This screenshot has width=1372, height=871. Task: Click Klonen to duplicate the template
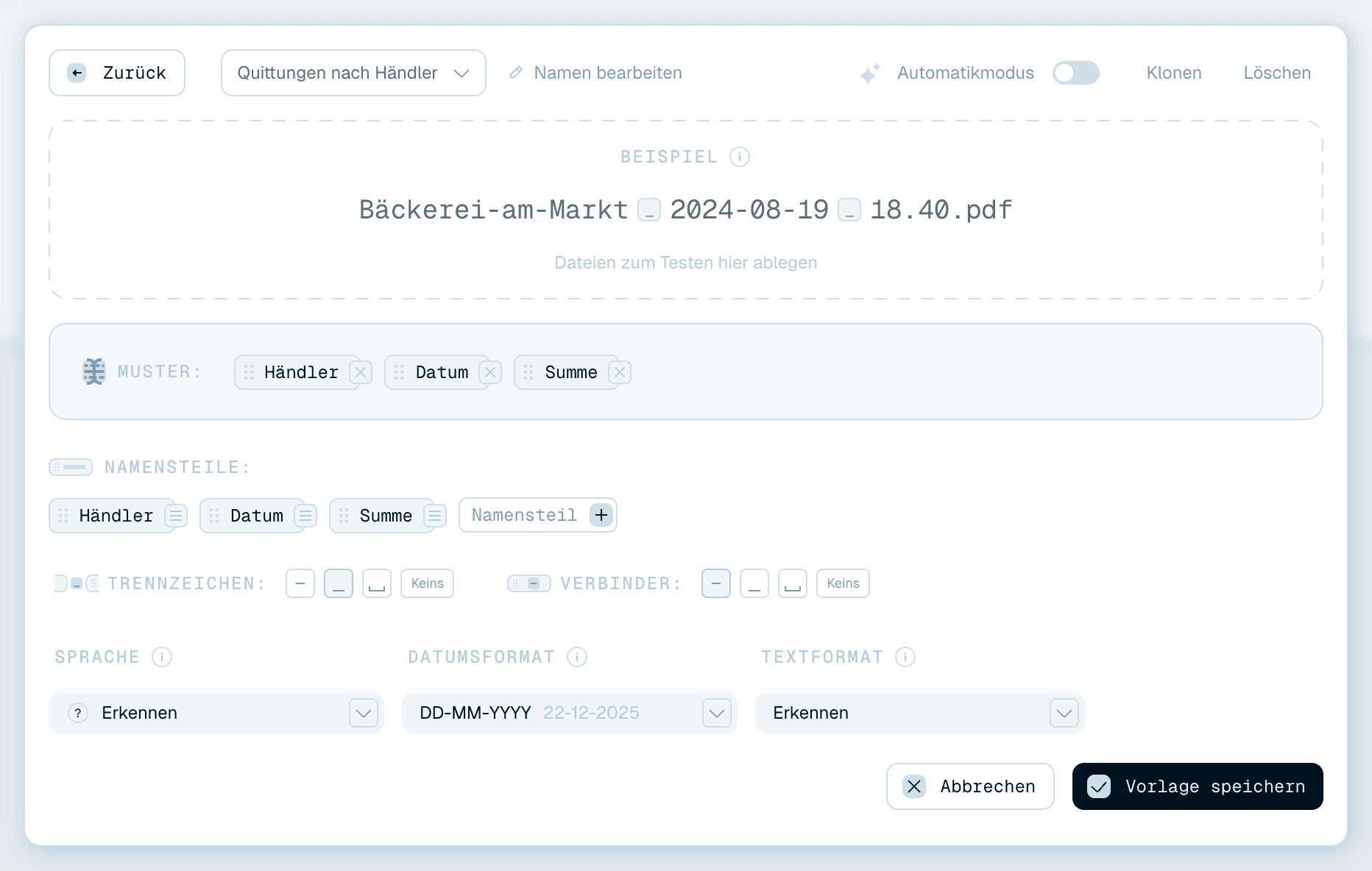[1174, 73]
